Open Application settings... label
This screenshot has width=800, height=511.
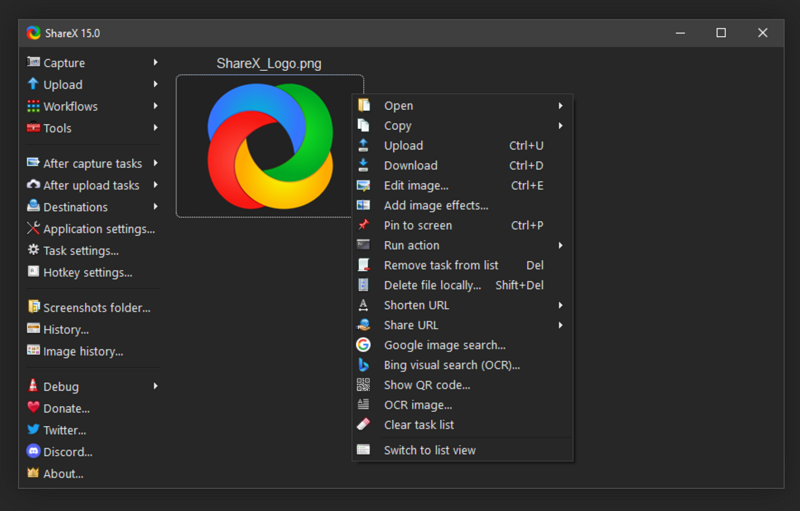[x=99, y=229]
